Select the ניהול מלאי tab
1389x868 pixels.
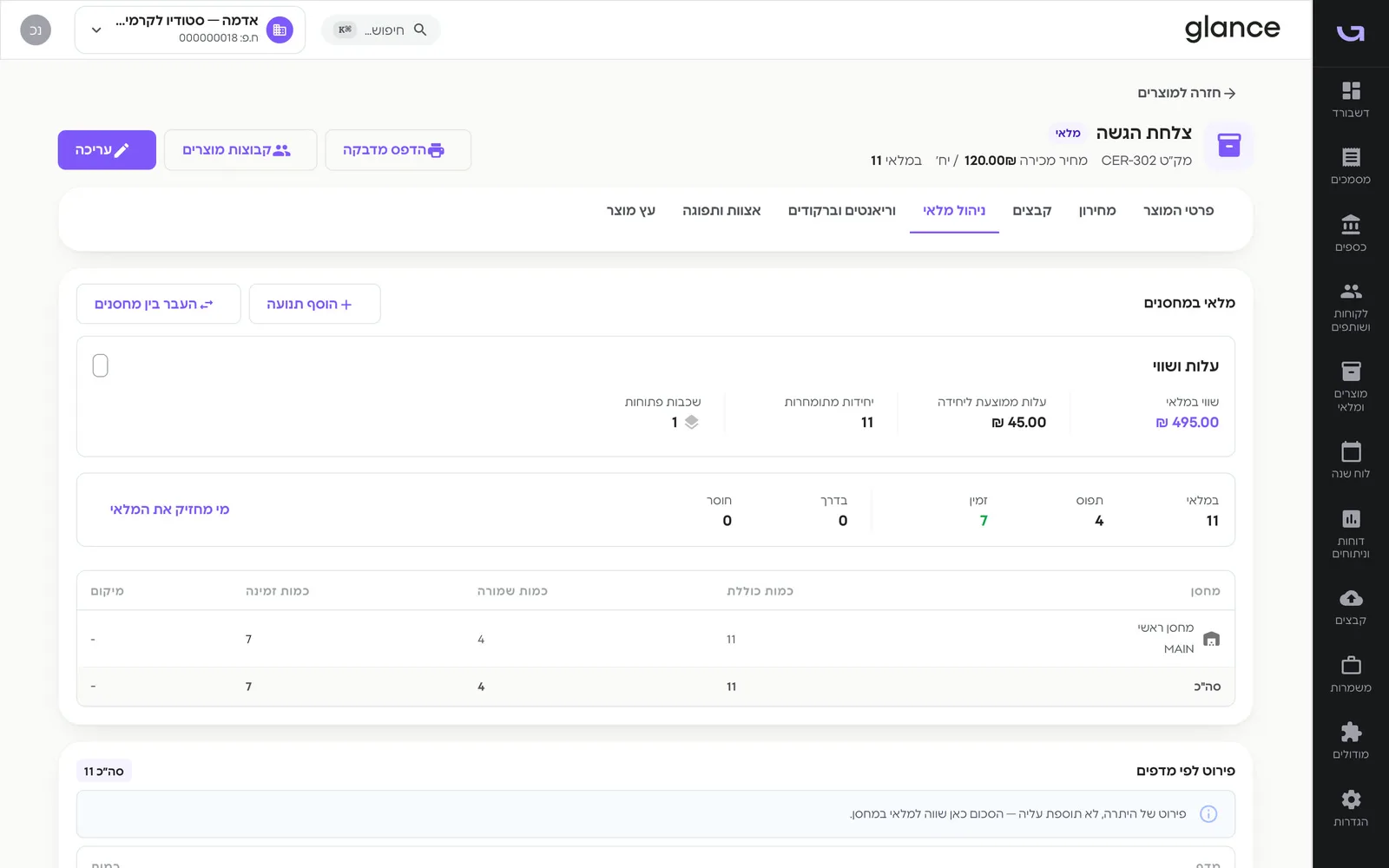click(x=954, y=211)
